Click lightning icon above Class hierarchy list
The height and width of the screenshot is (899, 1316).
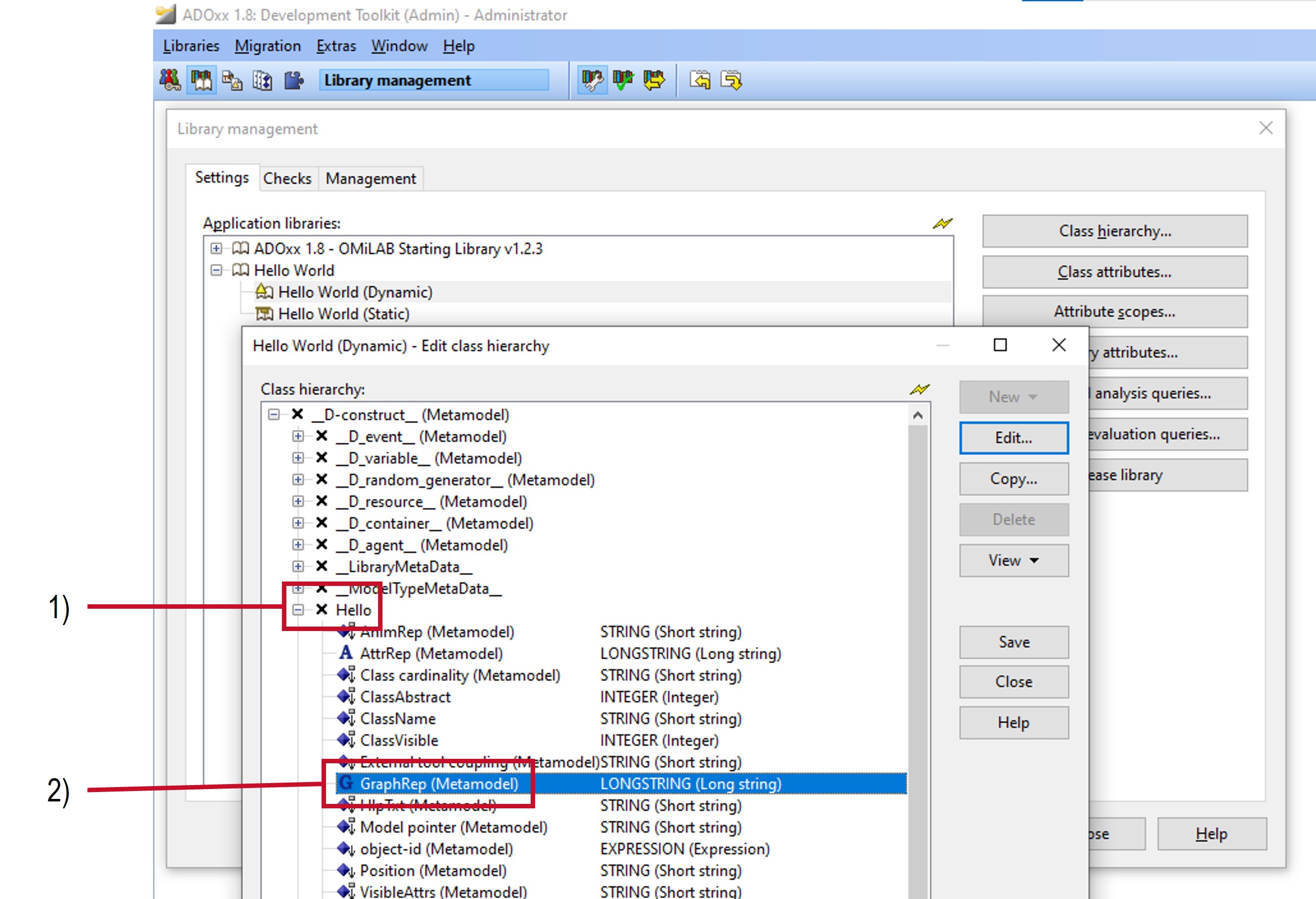pyautogui.click(x=920, y=389)
